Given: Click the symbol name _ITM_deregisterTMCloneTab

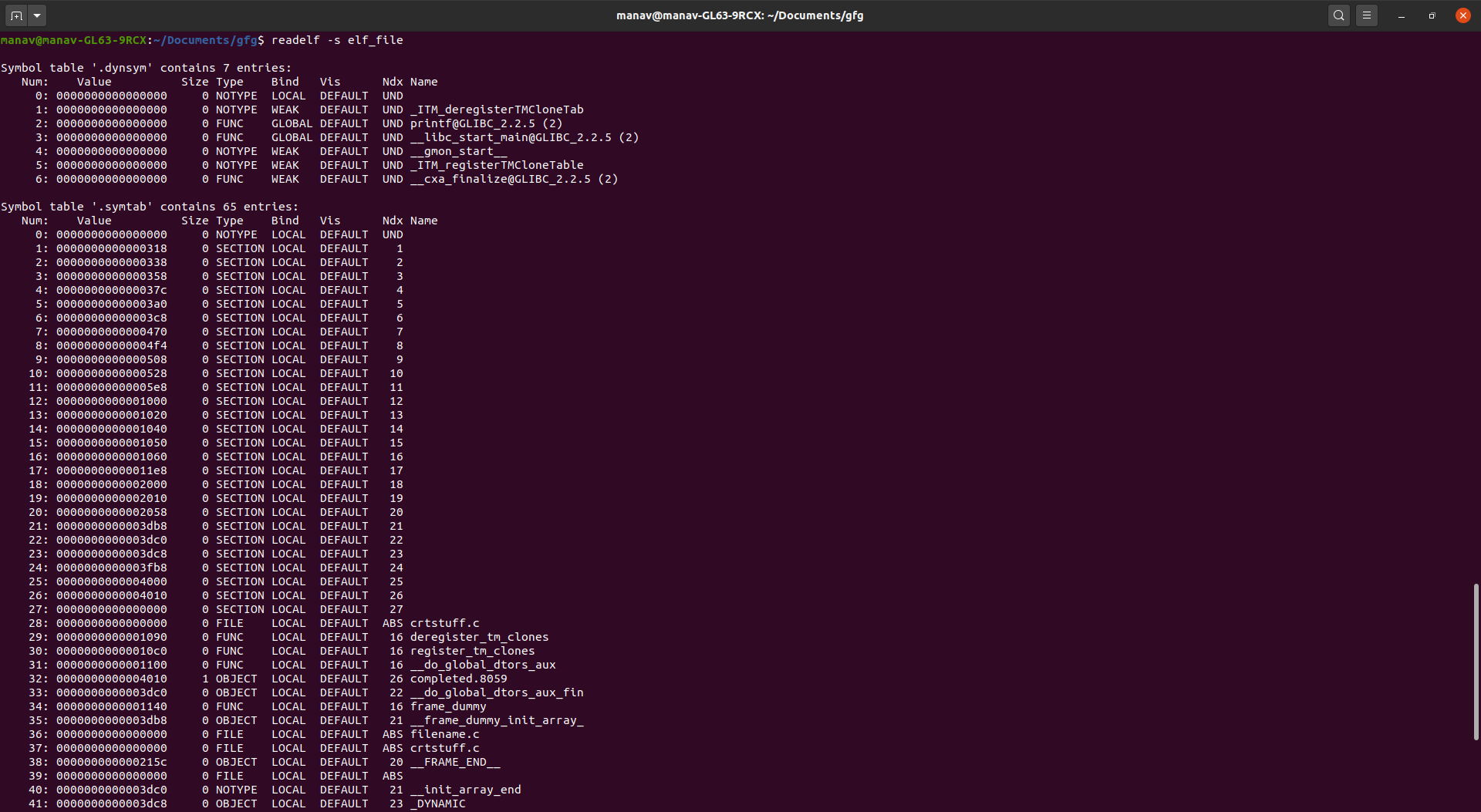Looking at the screenshot, I should 497,110.
